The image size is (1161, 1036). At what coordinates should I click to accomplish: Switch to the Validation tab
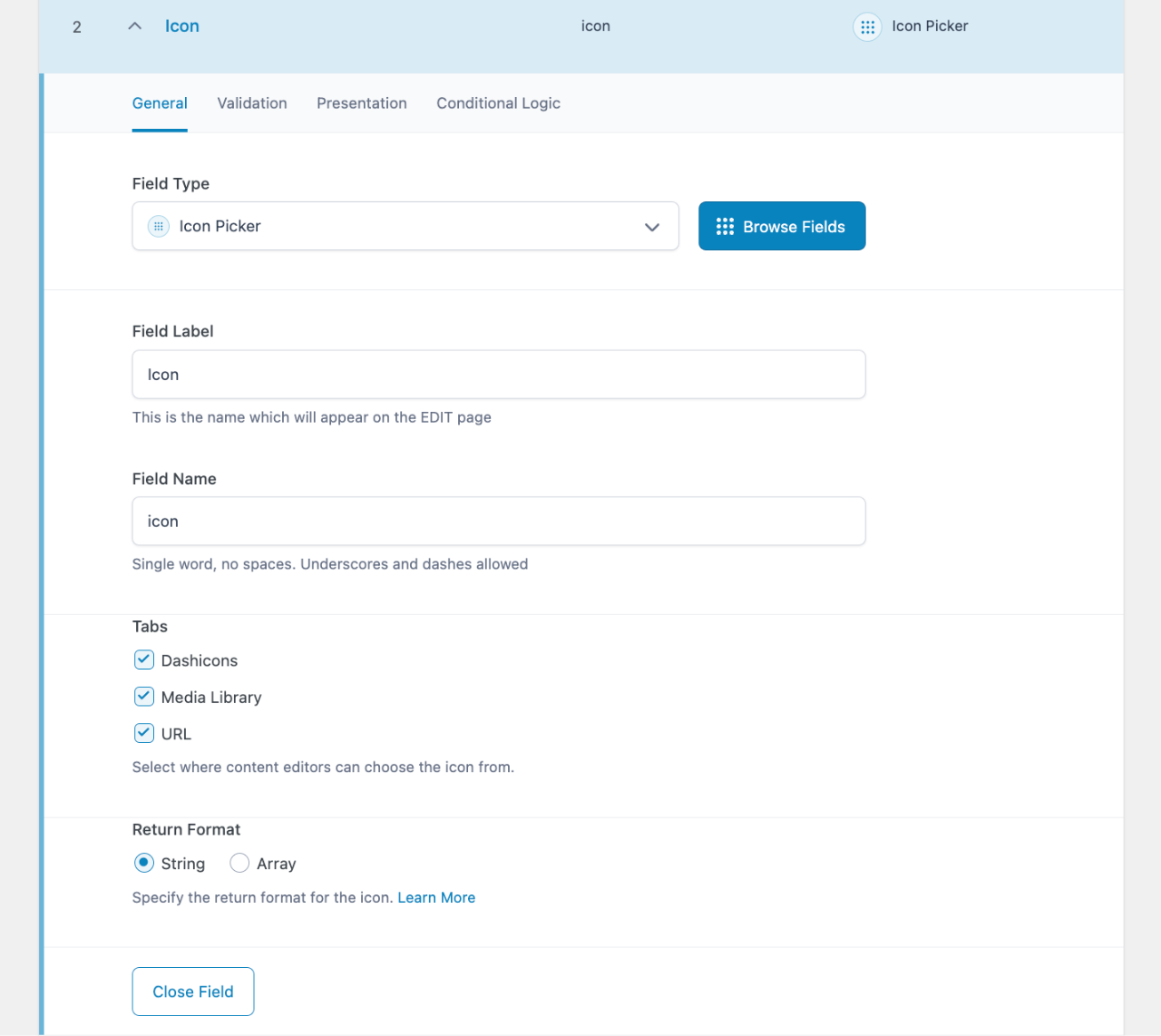[252, 103]
